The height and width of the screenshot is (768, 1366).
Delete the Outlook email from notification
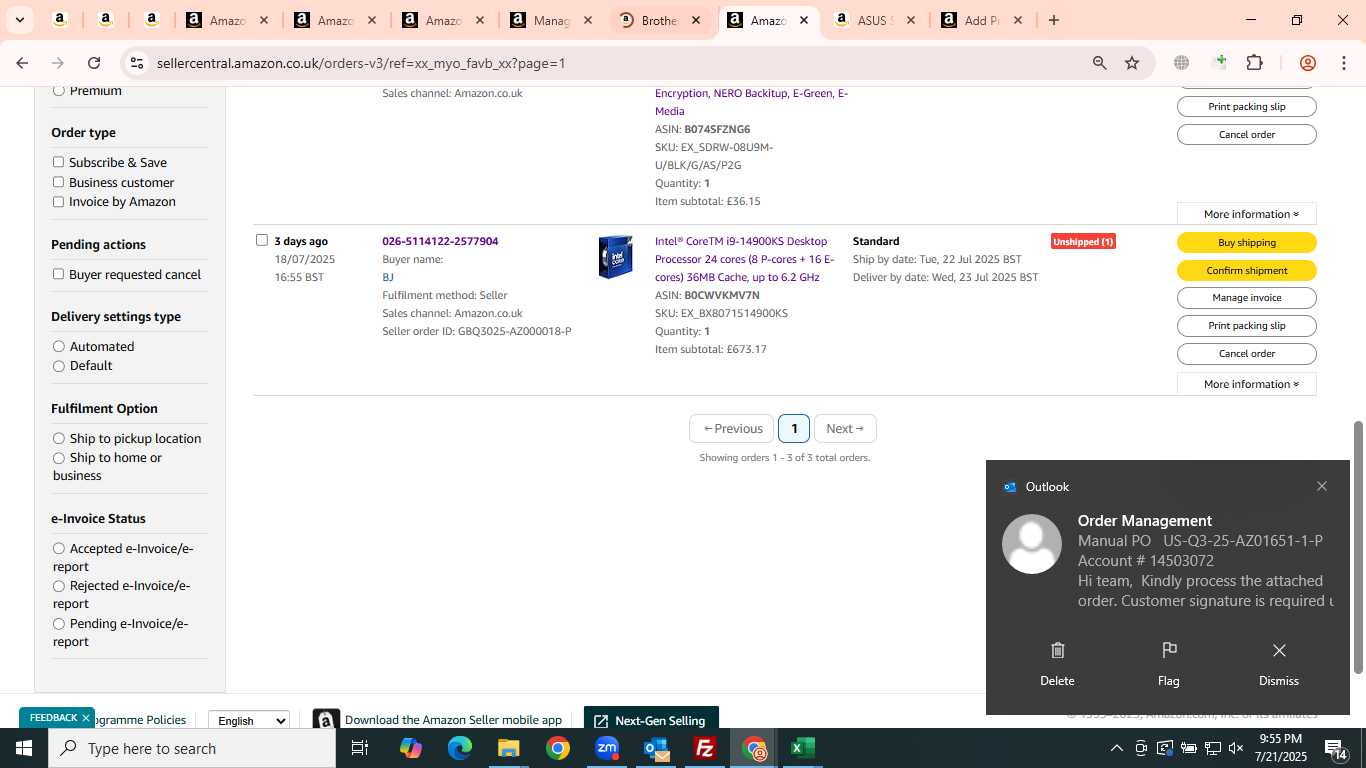click(1057, 664)
